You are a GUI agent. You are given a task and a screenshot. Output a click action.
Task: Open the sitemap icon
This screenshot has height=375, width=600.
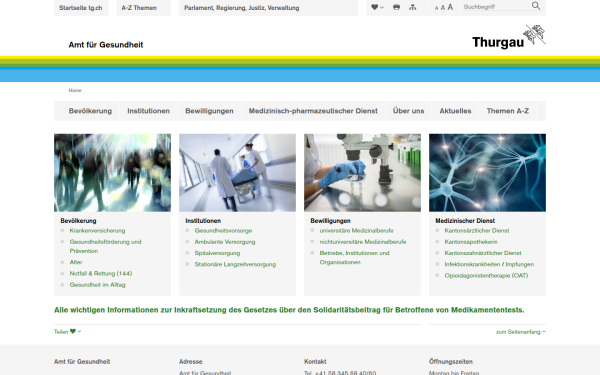(x=412, y=7)
